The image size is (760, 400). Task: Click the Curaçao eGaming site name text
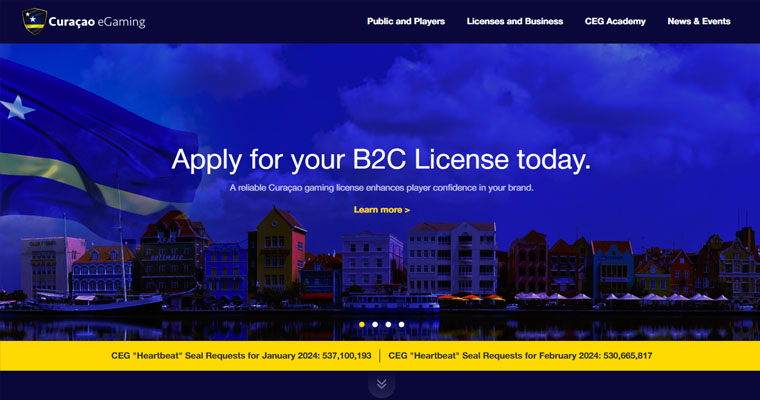tap(97, 22)
